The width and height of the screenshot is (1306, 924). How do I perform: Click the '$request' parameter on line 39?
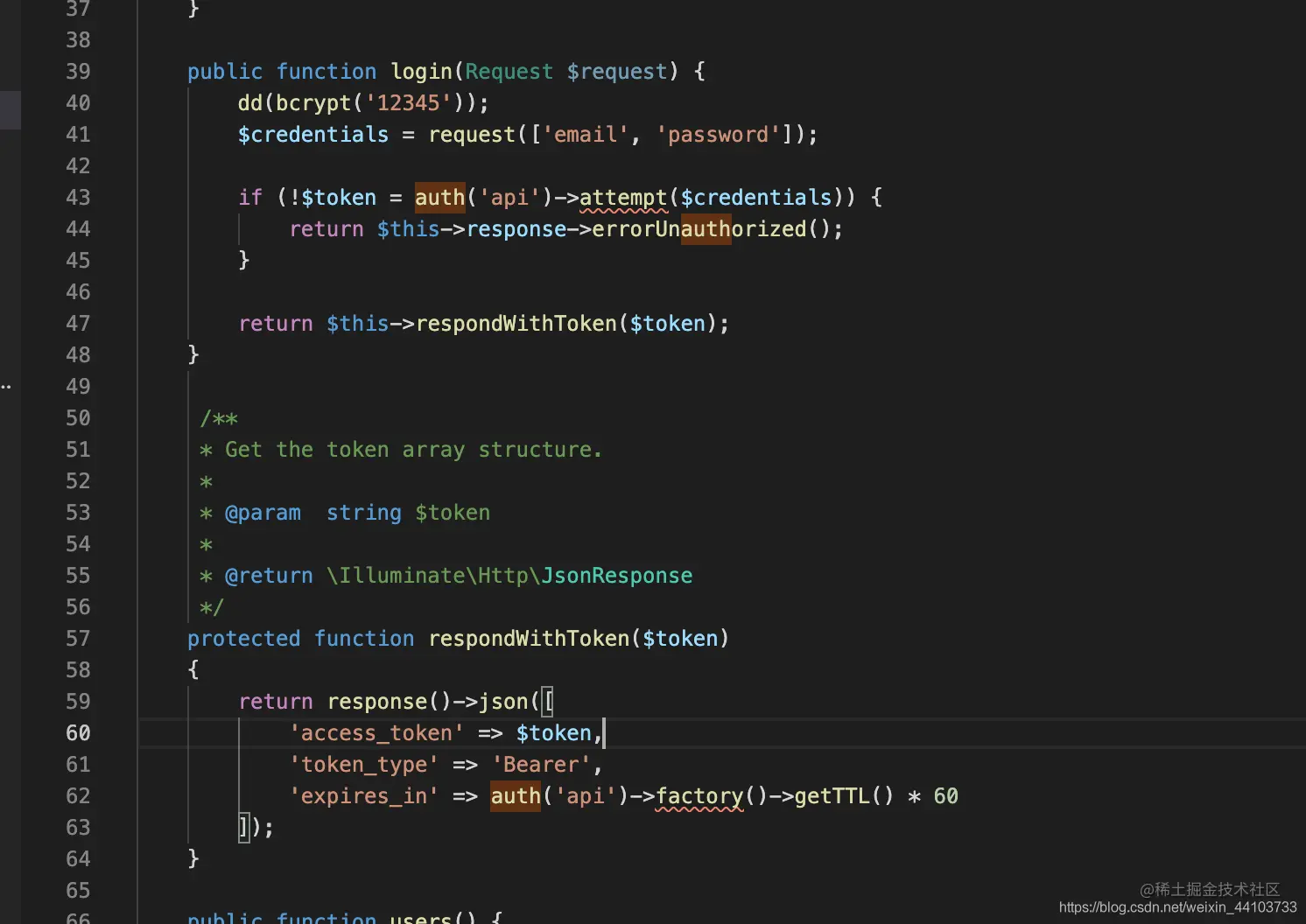[x=617, y=72]
